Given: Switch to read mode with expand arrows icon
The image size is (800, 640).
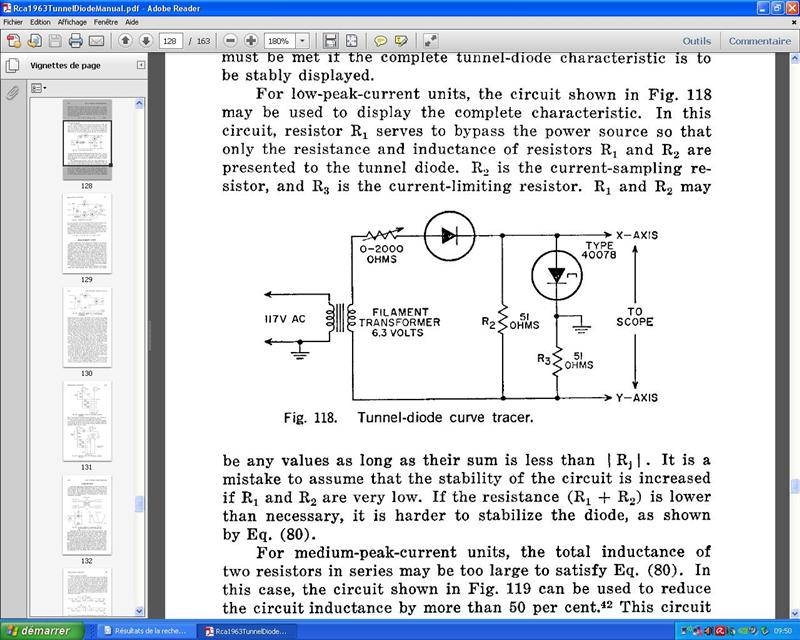Looking at the screenshot, I should [x=431, y=41].
